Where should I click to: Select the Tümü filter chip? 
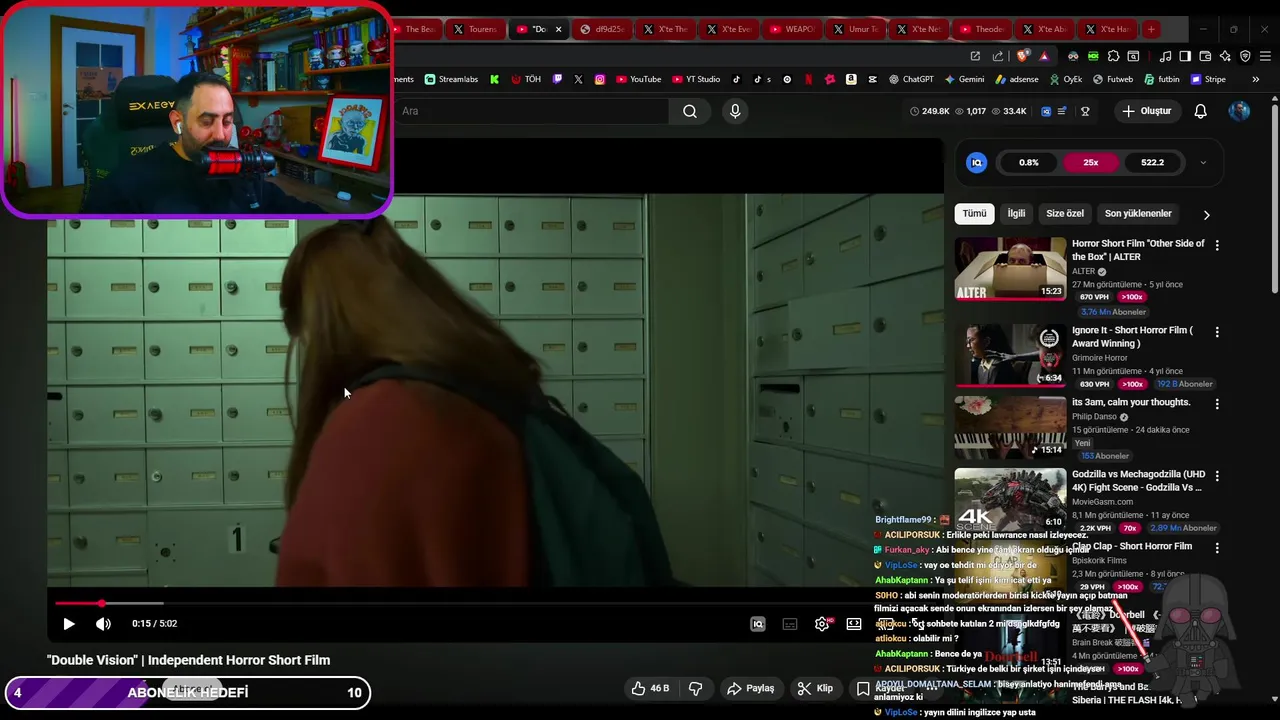pyautogui.click(x=974, y=213)
